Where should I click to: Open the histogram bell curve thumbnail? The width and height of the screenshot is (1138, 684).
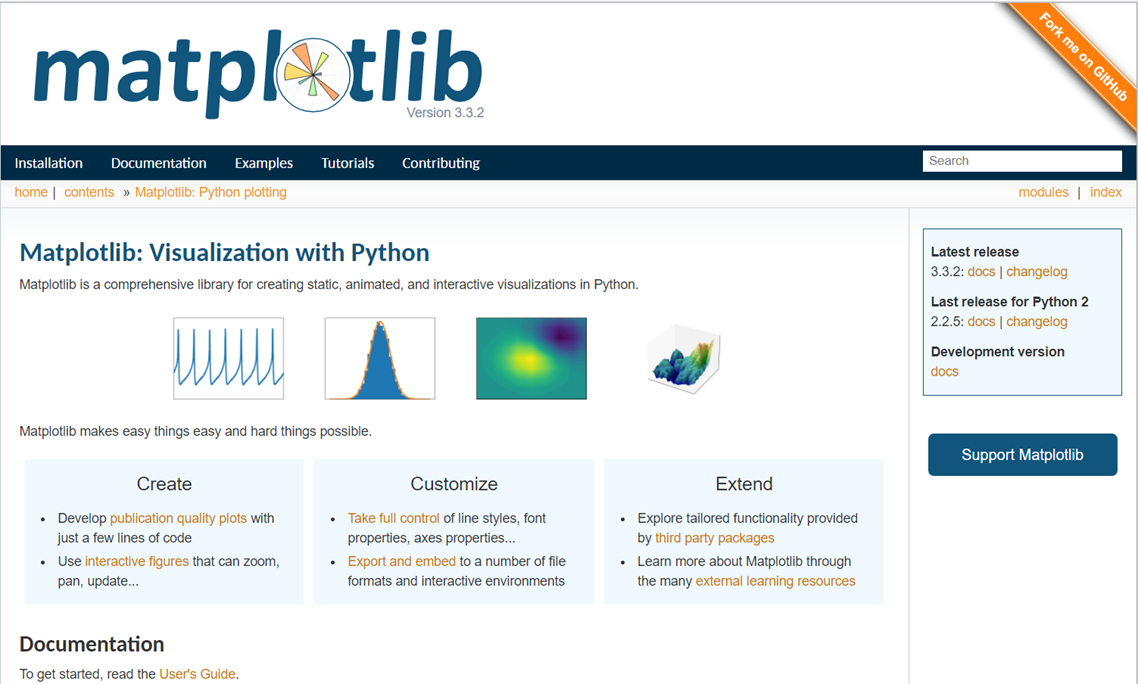pyautogui.click(x=380, y=358)
